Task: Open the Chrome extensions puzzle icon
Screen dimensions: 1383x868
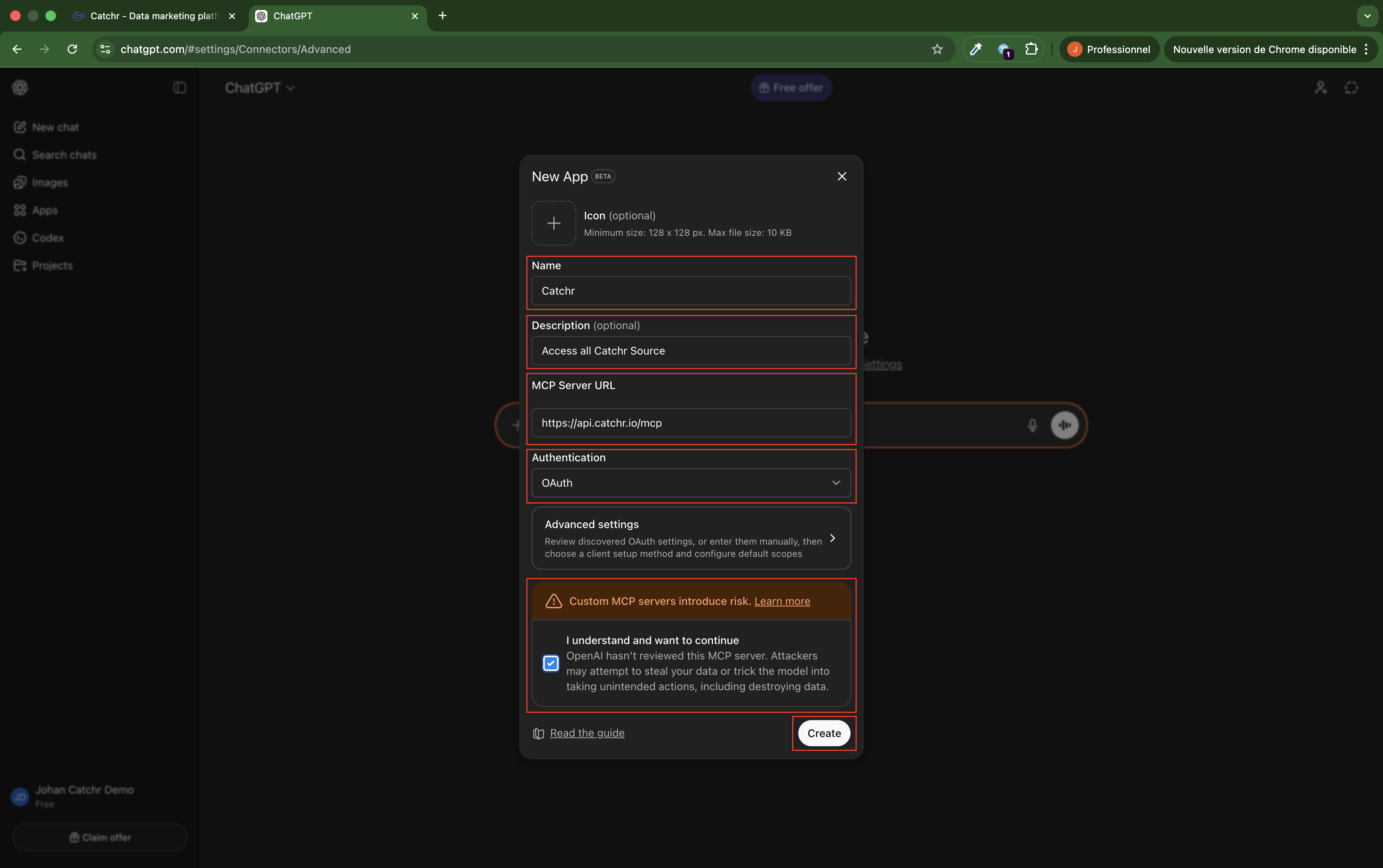Action: tap(1031, 50)
